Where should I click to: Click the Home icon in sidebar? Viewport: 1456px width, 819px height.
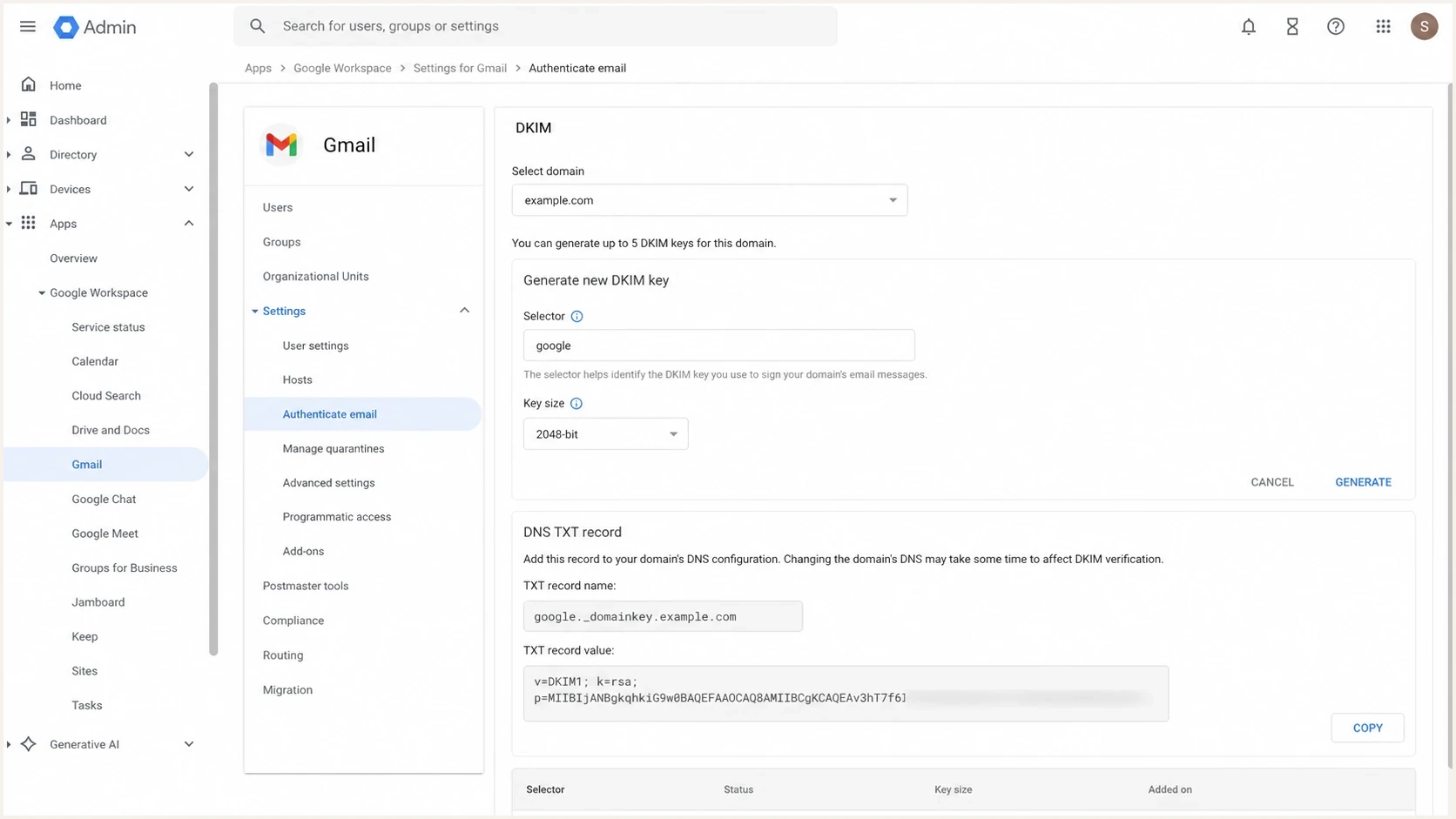(x=29, y=84)
